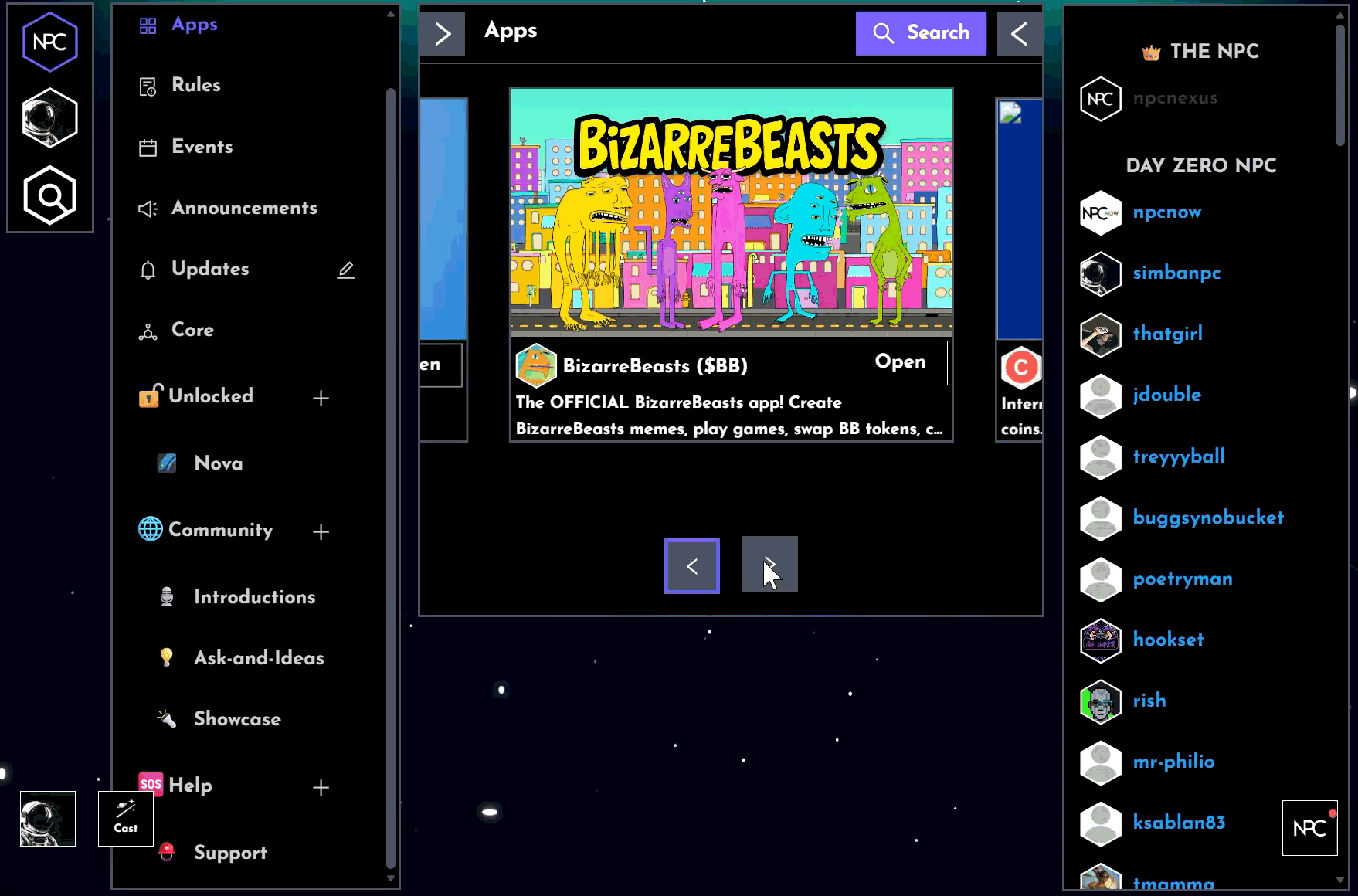The width and height of the screenshot is (1358, 896).
Task: Go to next app in carousel
Action: point(770,564)
